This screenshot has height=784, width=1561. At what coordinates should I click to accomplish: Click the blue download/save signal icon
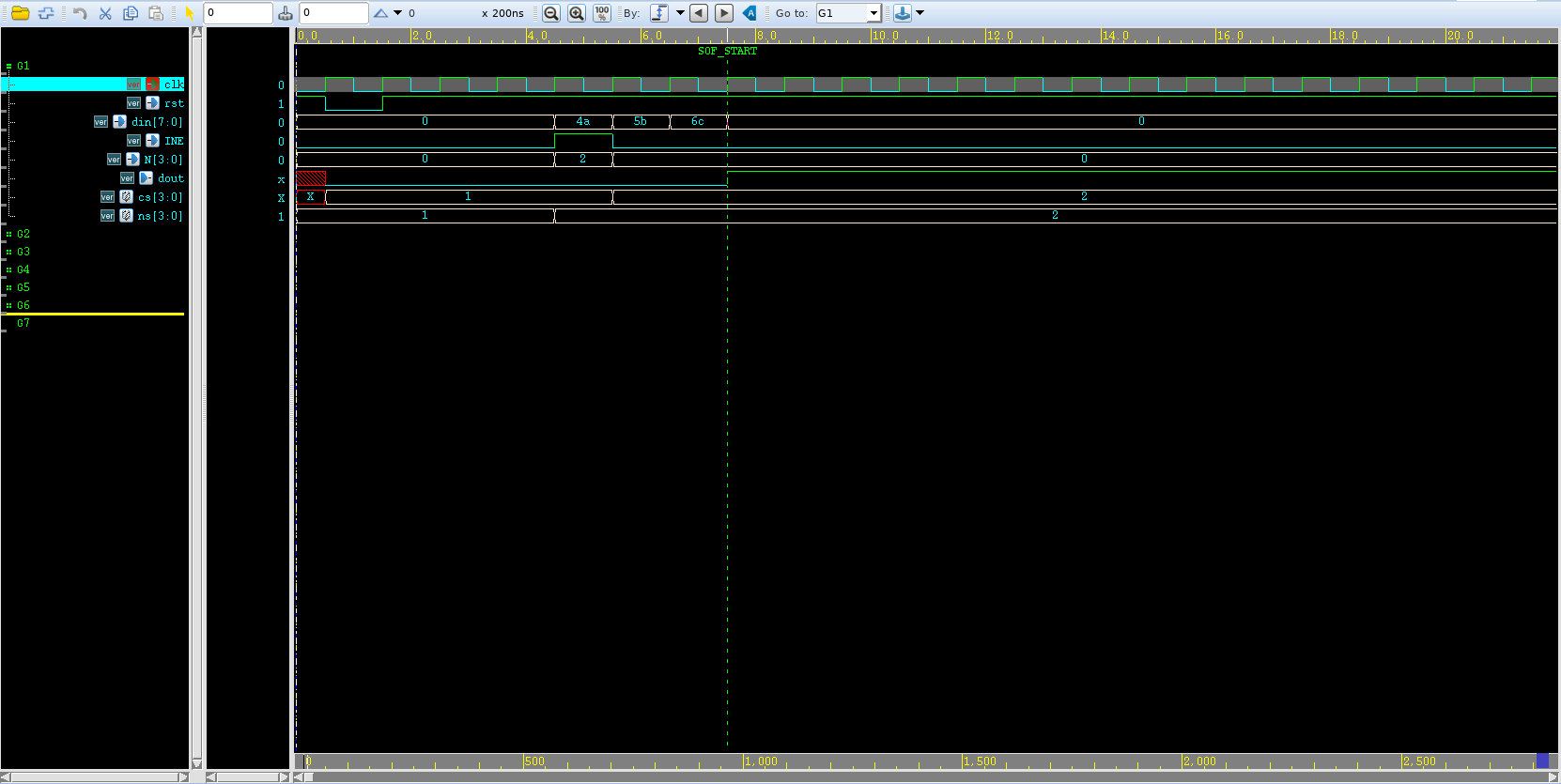coord(903,13)
